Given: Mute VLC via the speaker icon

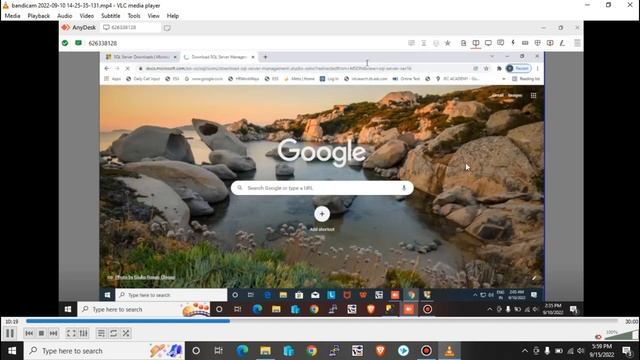Looking at the screenshot, I should pyautogui.click(x=598, y=337).
